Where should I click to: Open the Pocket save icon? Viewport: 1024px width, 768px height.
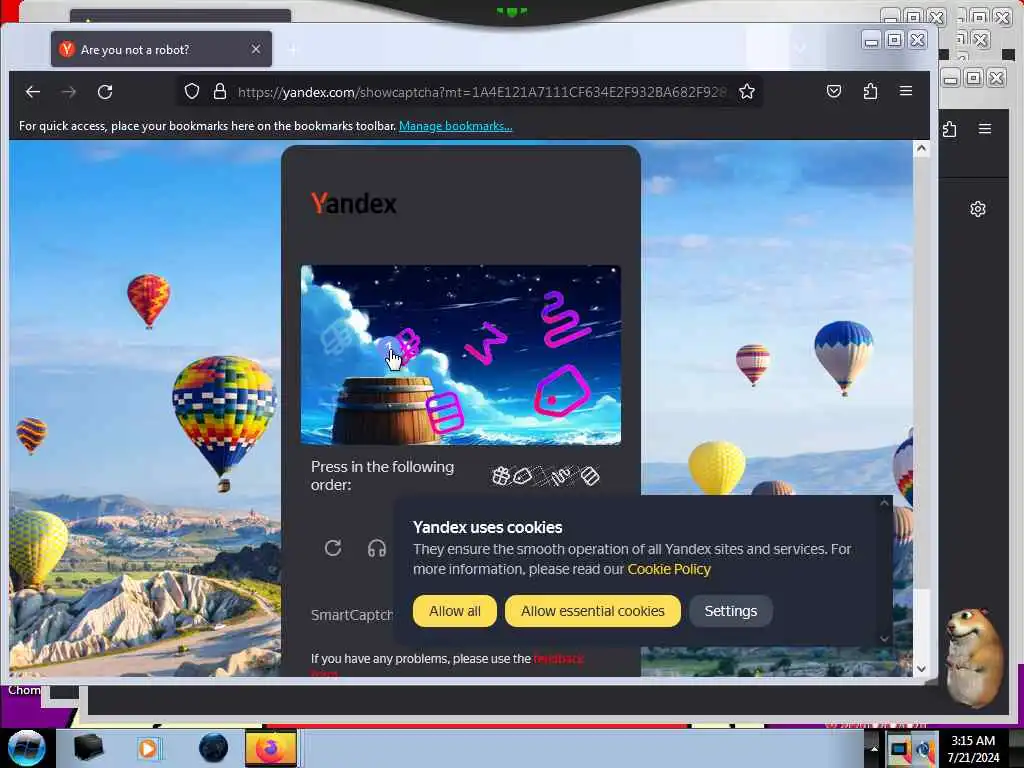(834, 91)
